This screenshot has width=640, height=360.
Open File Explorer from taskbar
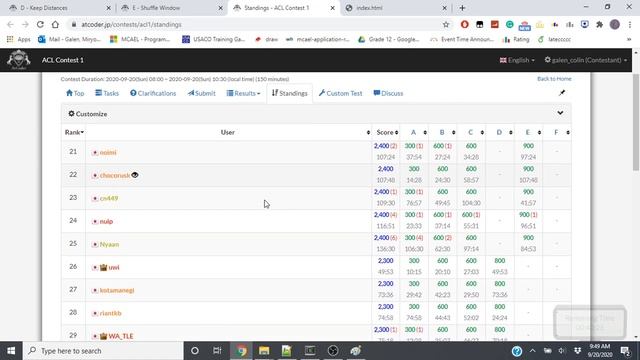[x=264, y=351]
